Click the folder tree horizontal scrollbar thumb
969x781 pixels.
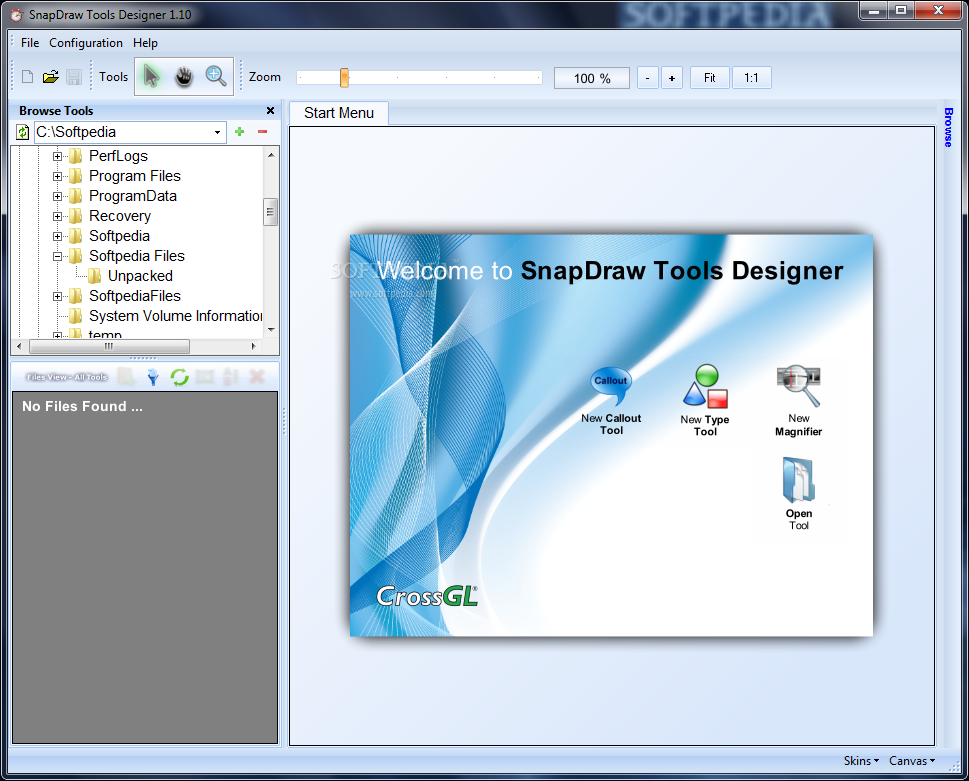109,347
